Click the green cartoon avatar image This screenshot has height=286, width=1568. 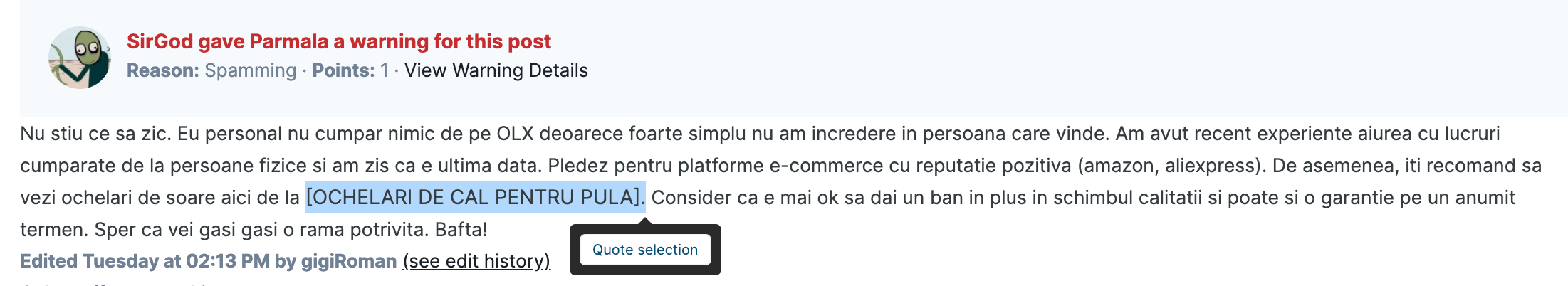tap(80, 58)
